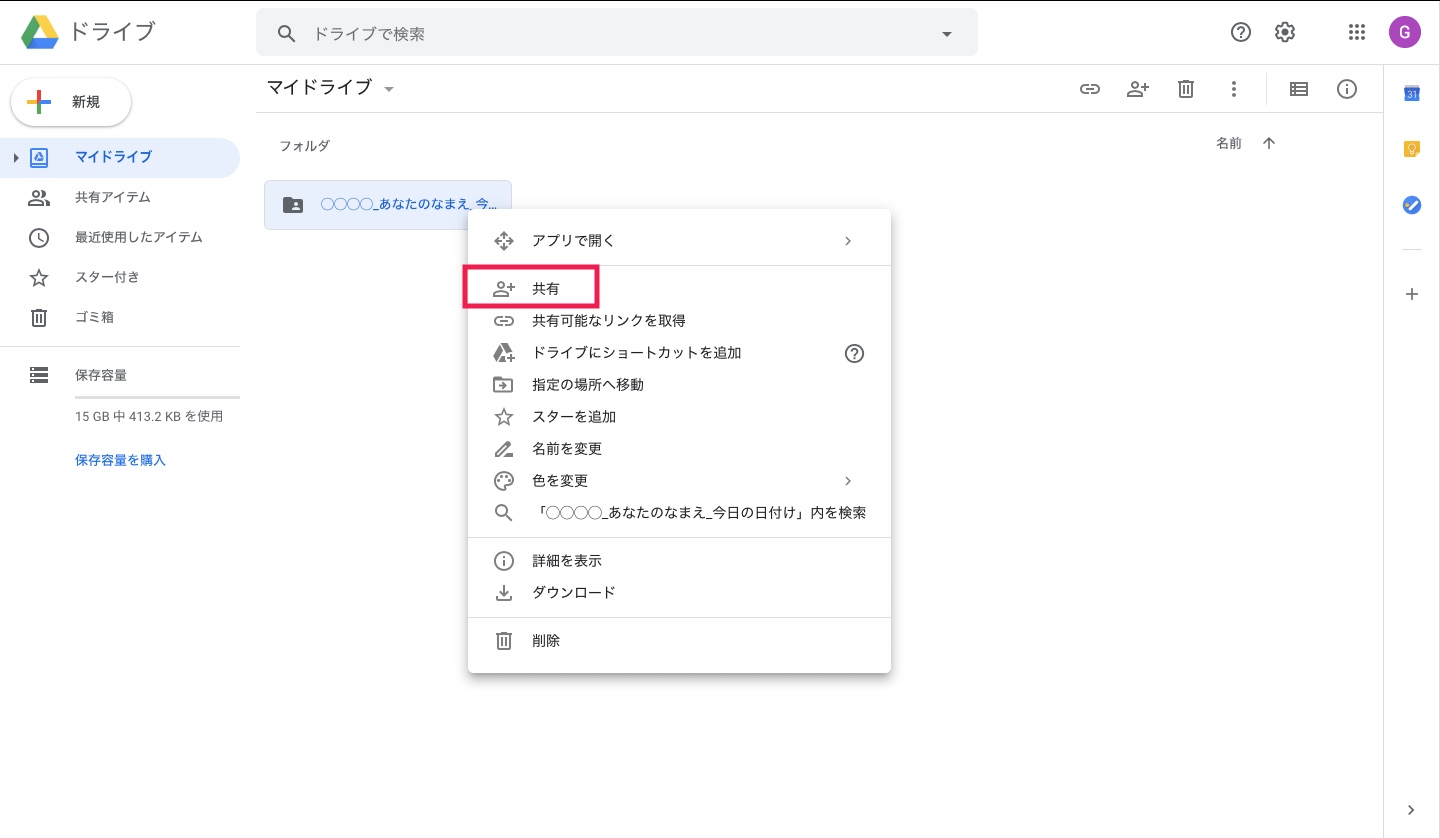Open the Google apps grid
1440x838 pixels.
(x=1357, y=32)
